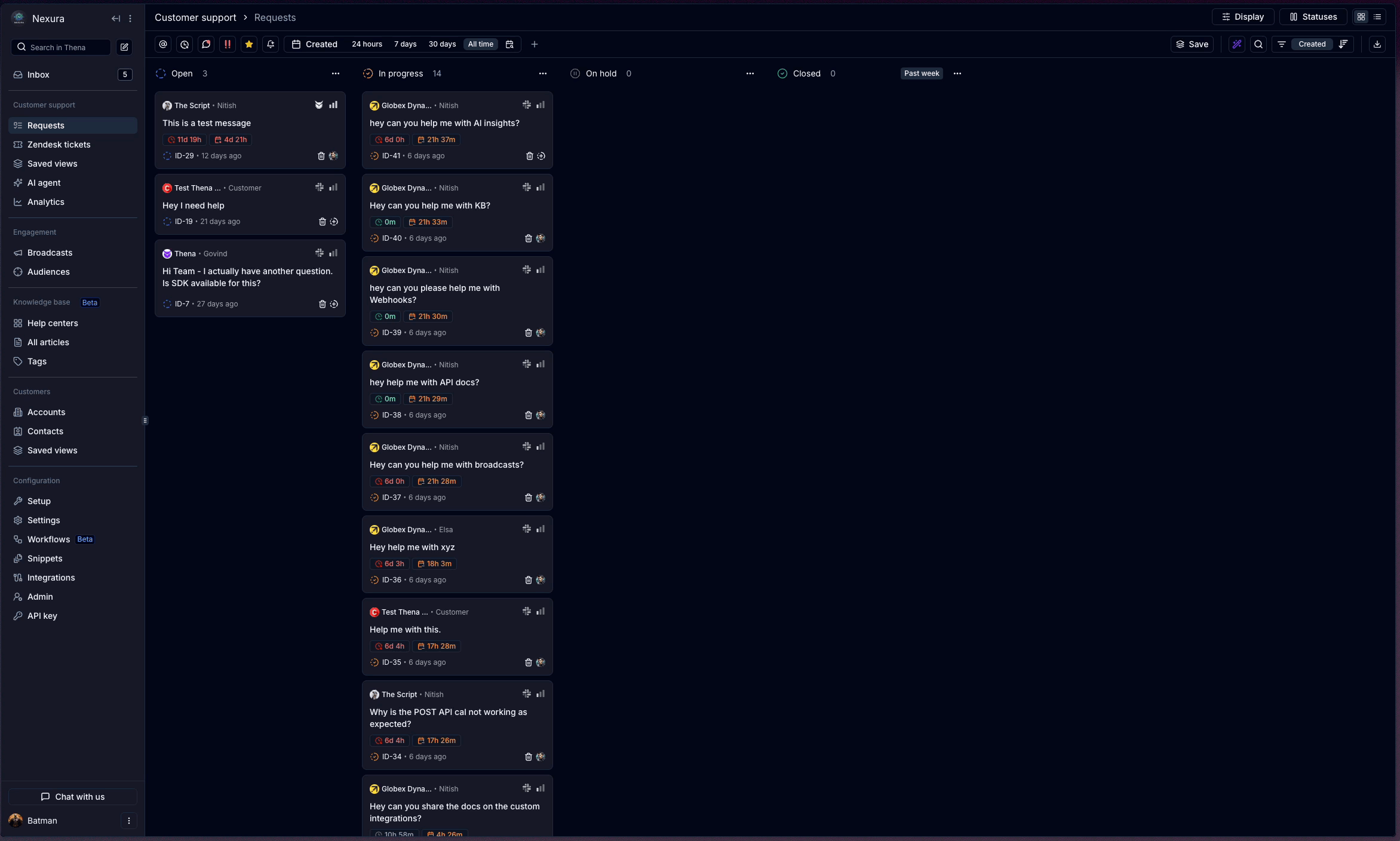
Task: Click Chat with us button
Action: 73,797
